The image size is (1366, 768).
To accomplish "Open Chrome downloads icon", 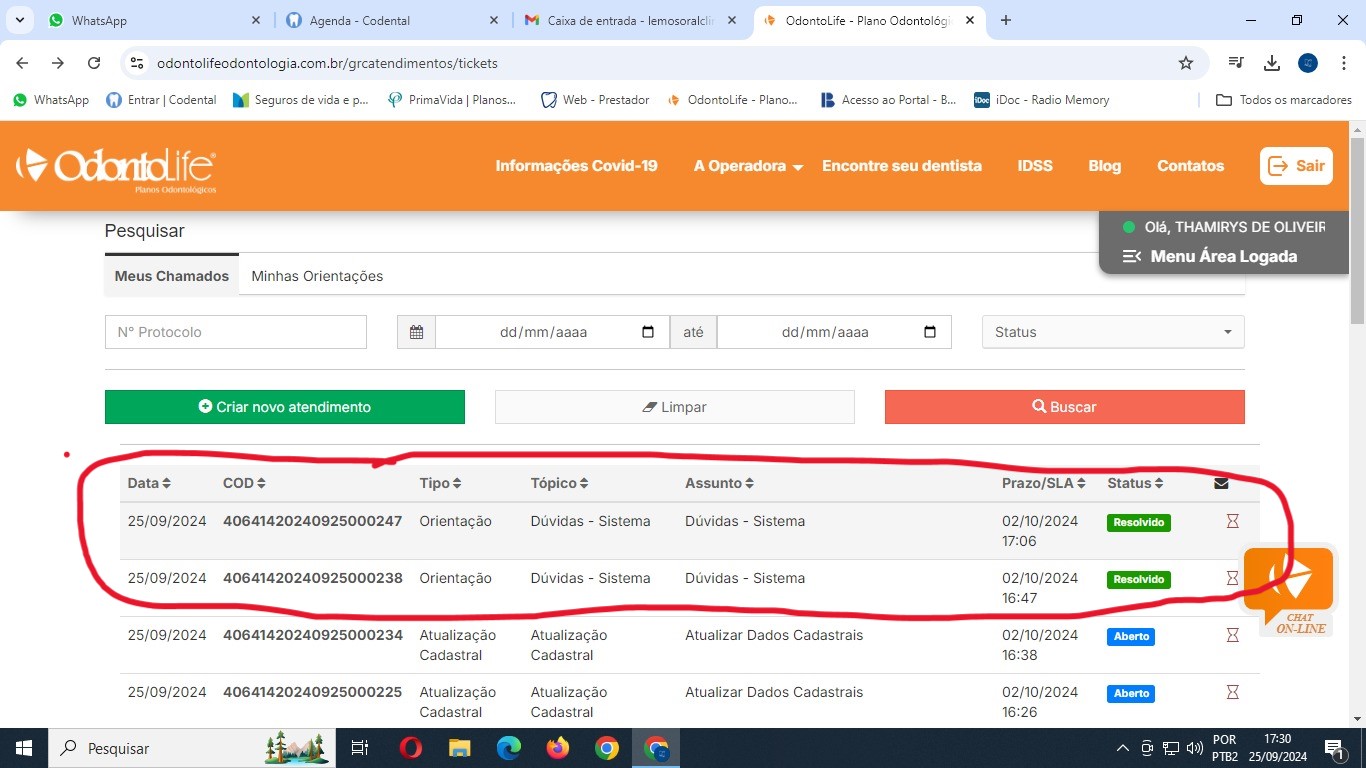I will click(1272, 63).
